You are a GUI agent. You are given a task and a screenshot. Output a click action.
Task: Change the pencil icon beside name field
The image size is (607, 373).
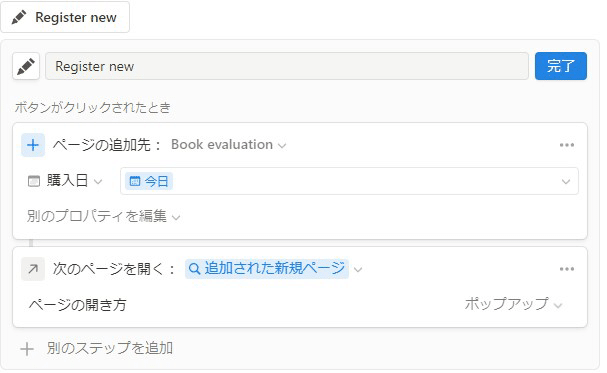[x=26, y=66]
